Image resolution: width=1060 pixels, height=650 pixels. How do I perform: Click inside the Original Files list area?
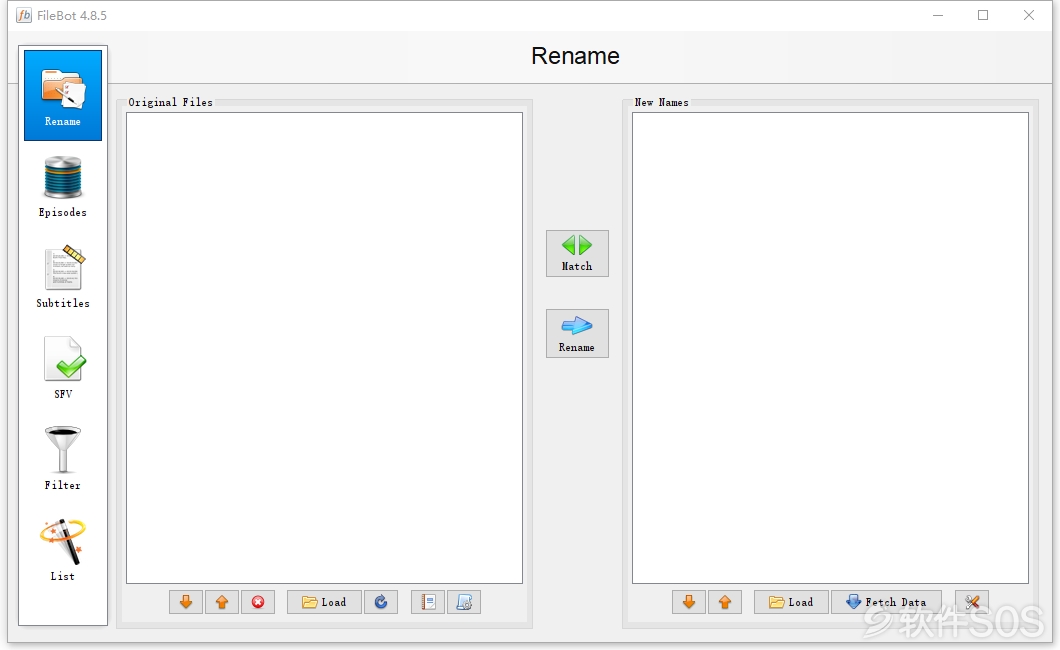324,348
